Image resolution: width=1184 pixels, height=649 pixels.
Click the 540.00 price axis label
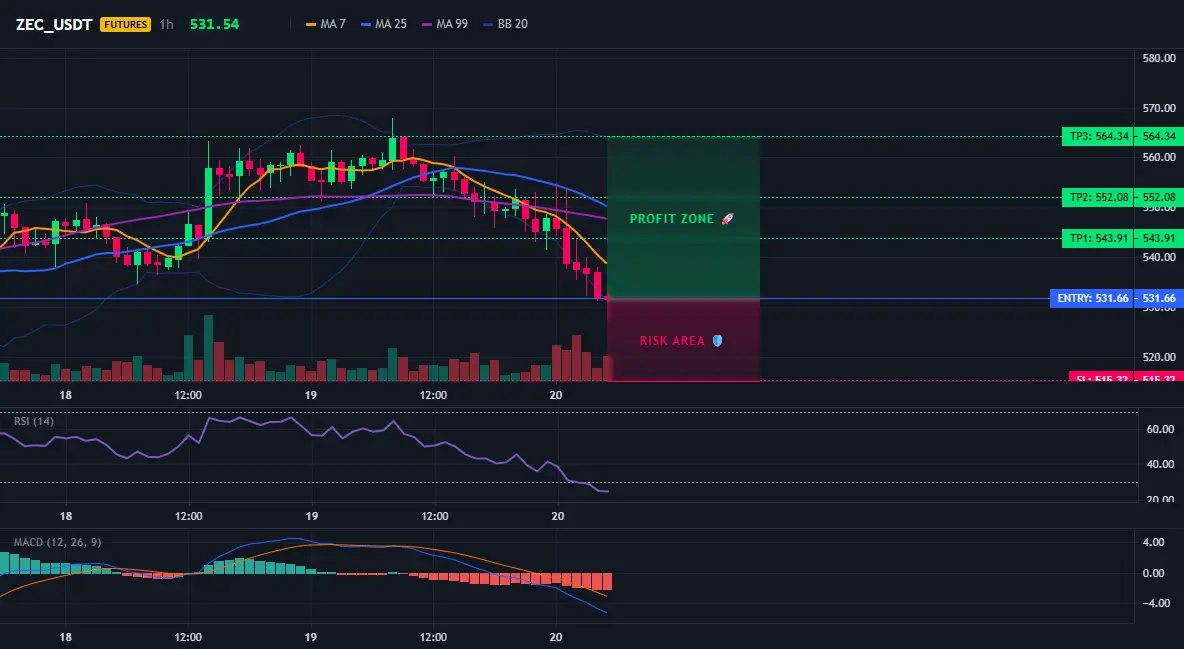tap(1158, 257)
